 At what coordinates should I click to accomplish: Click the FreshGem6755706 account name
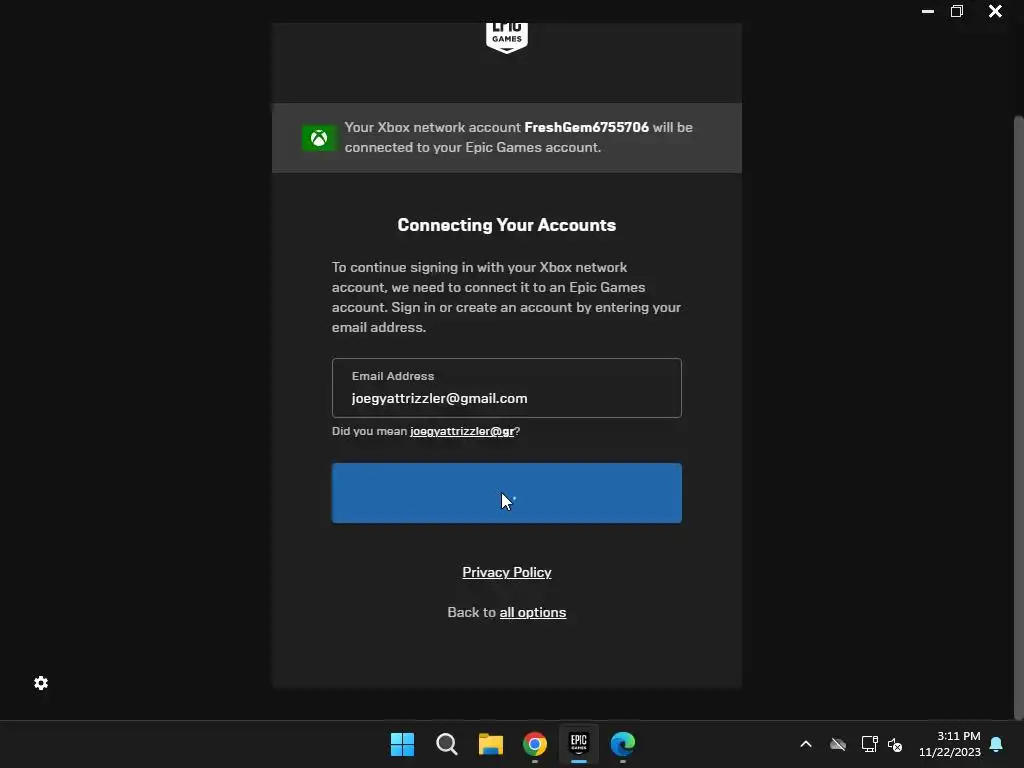point(586,127)
